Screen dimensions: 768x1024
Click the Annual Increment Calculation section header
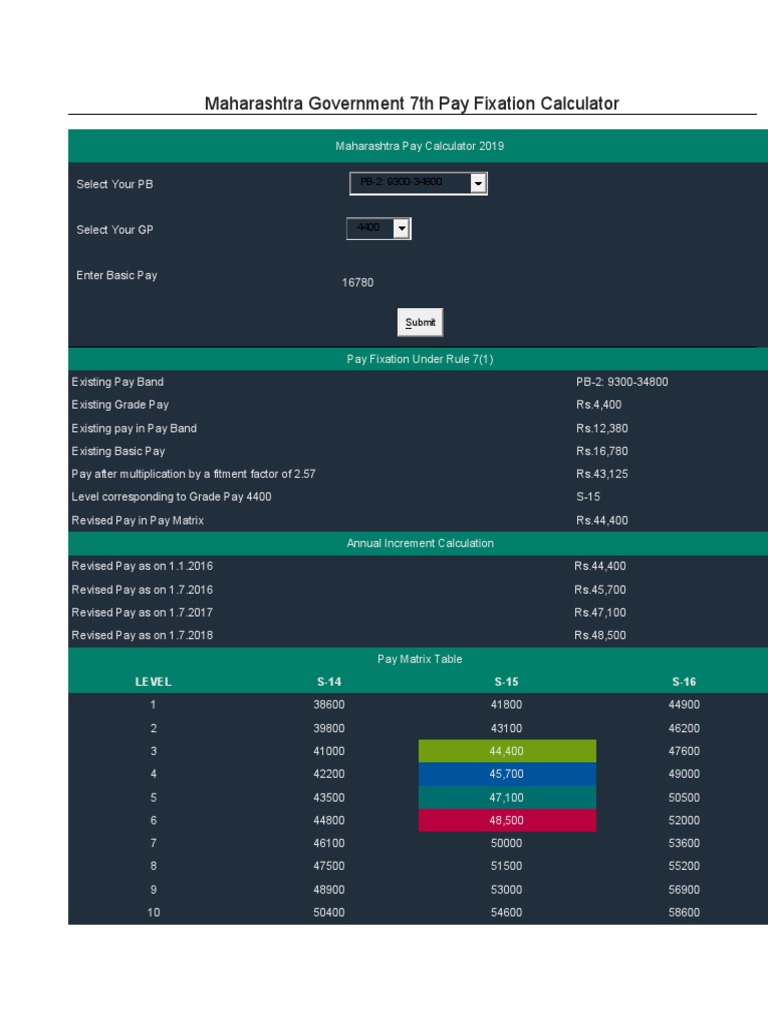(x=419, y=543)
